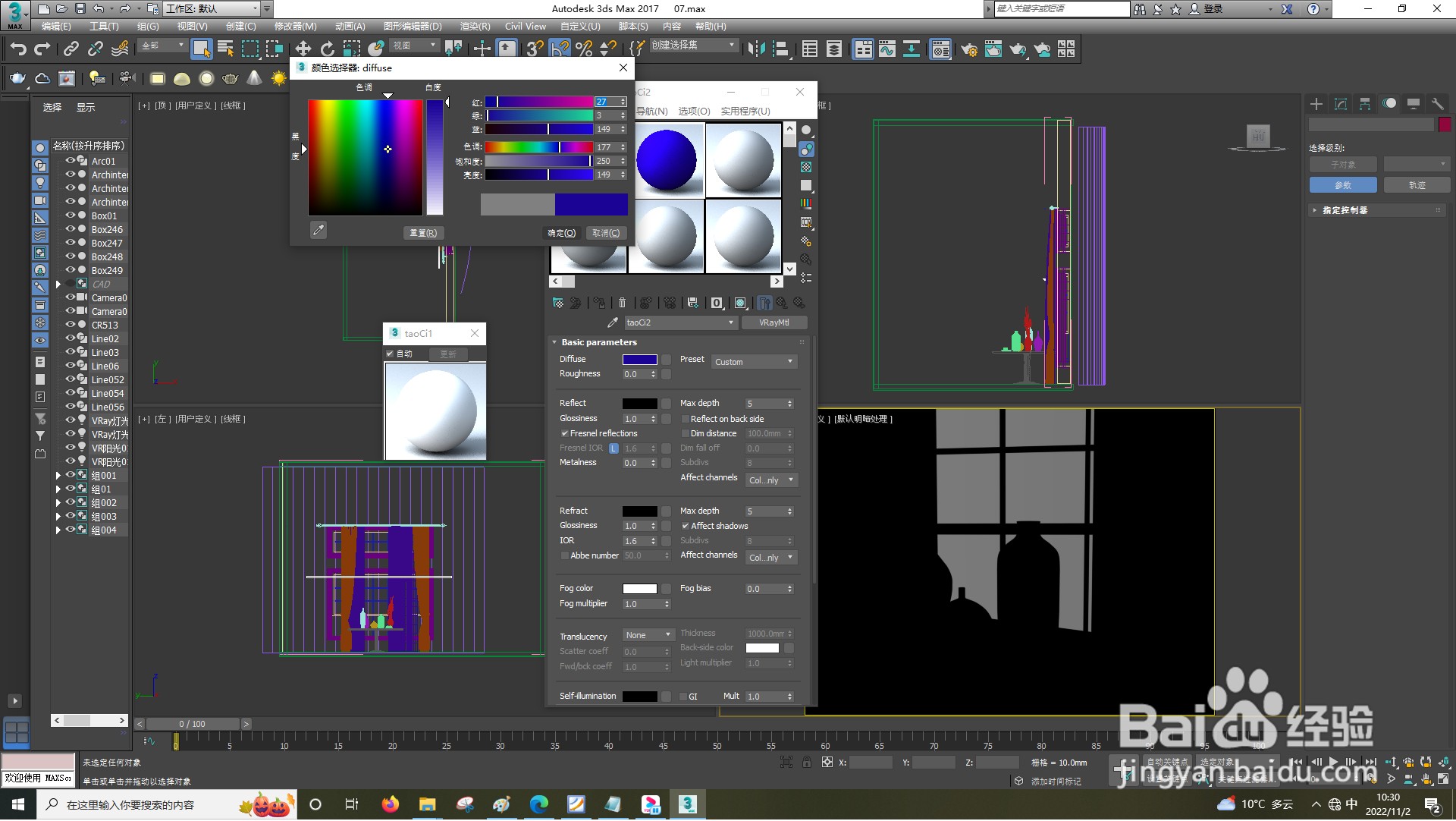Toggle the taoCi1 preview auto-update checkbox
This screenshot has height=821, width=1456.
(390, 354)
